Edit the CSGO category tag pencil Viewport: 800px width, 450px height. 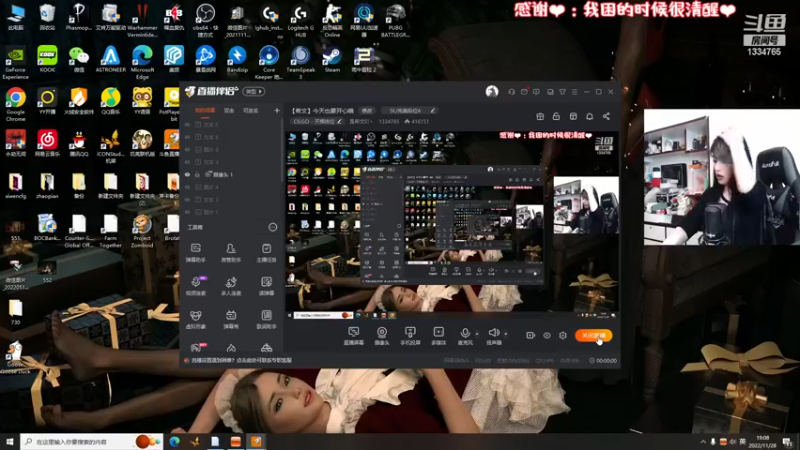click(340, 121)
